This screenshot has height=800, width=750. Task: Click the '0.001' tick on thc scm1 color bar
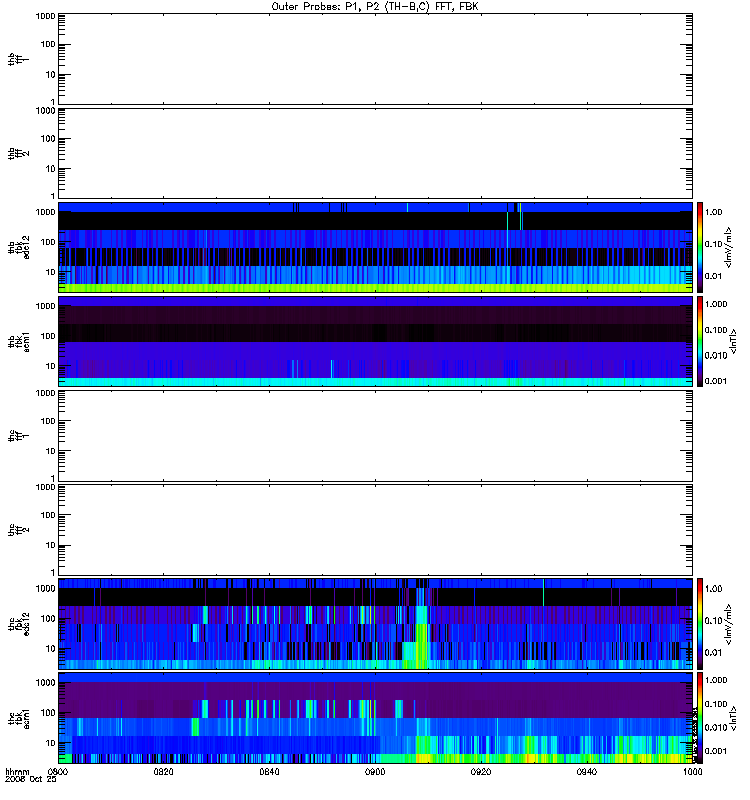click(x=716, y=751)
